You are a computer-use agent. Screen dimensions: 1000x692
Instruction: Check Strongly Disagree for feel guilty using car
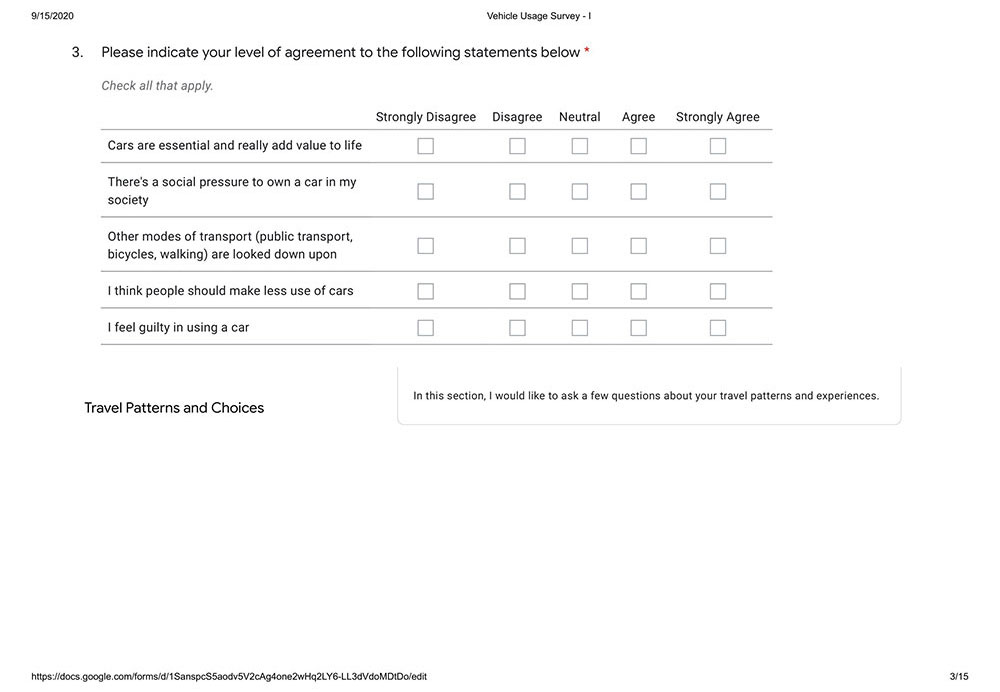(x=425, y=328)
